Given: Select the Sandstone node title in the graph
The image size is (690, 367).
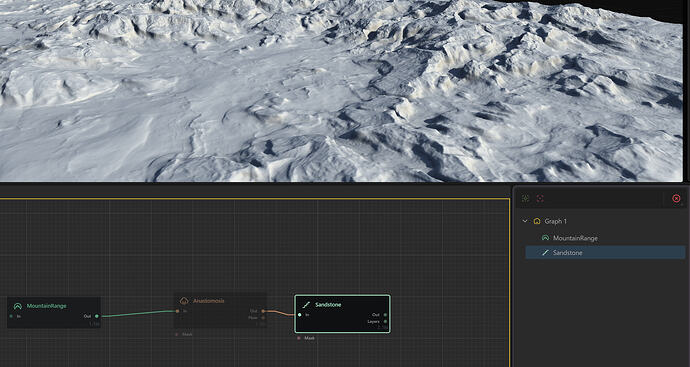Looking at the screenshot, I should (328, 305).
